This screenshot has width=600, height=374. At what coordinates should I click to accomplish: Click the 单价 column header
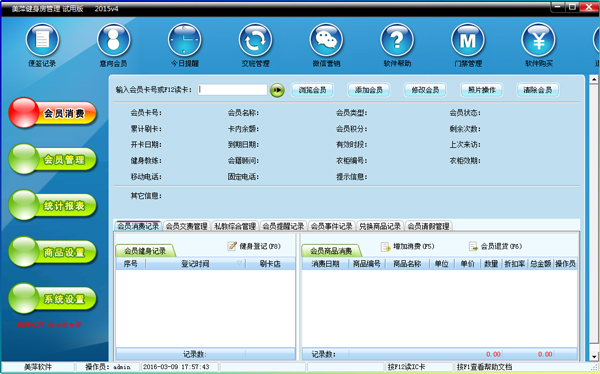click(x=467, y=264)
